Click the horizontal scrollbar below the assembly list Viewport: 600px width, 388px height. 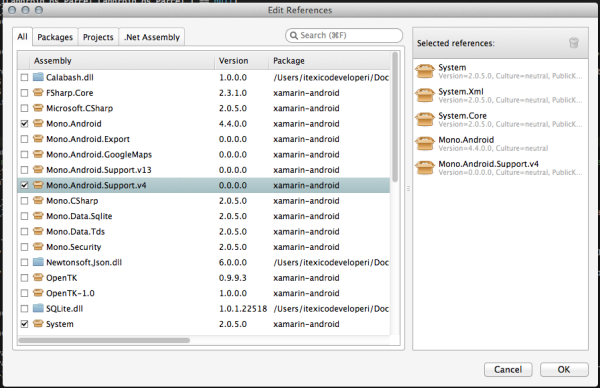104,340
